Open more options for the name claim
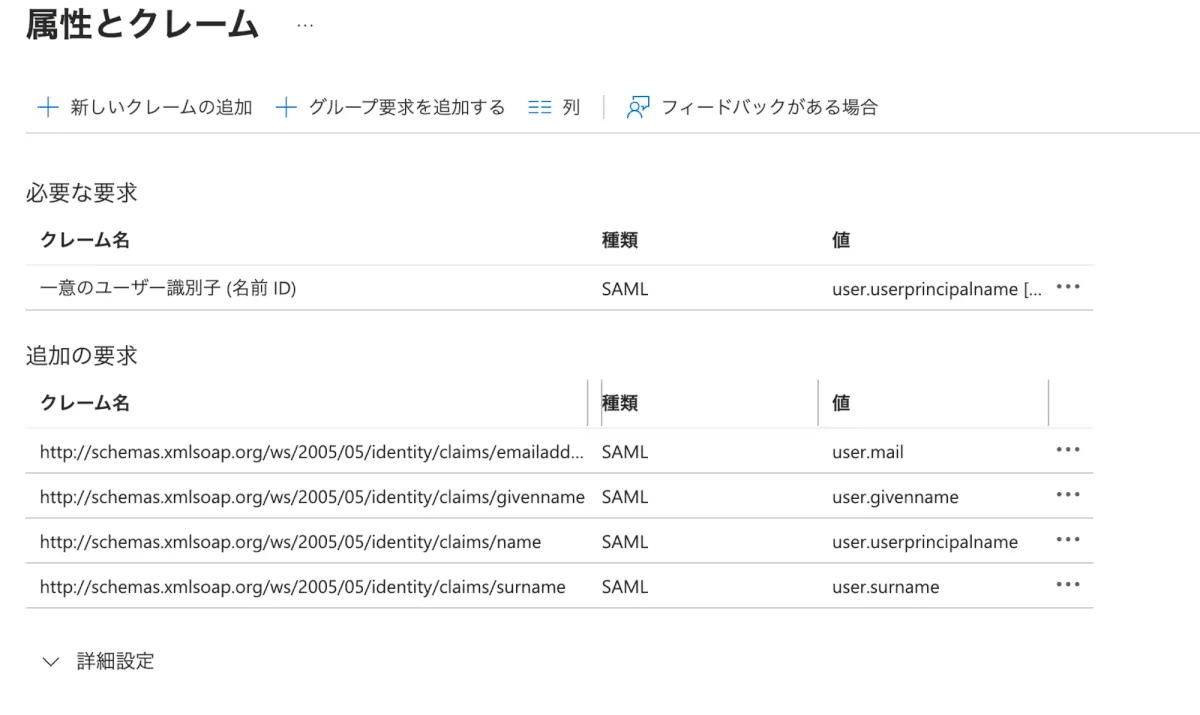The height and width of the screenshot is (715, 1200). 1068,540
